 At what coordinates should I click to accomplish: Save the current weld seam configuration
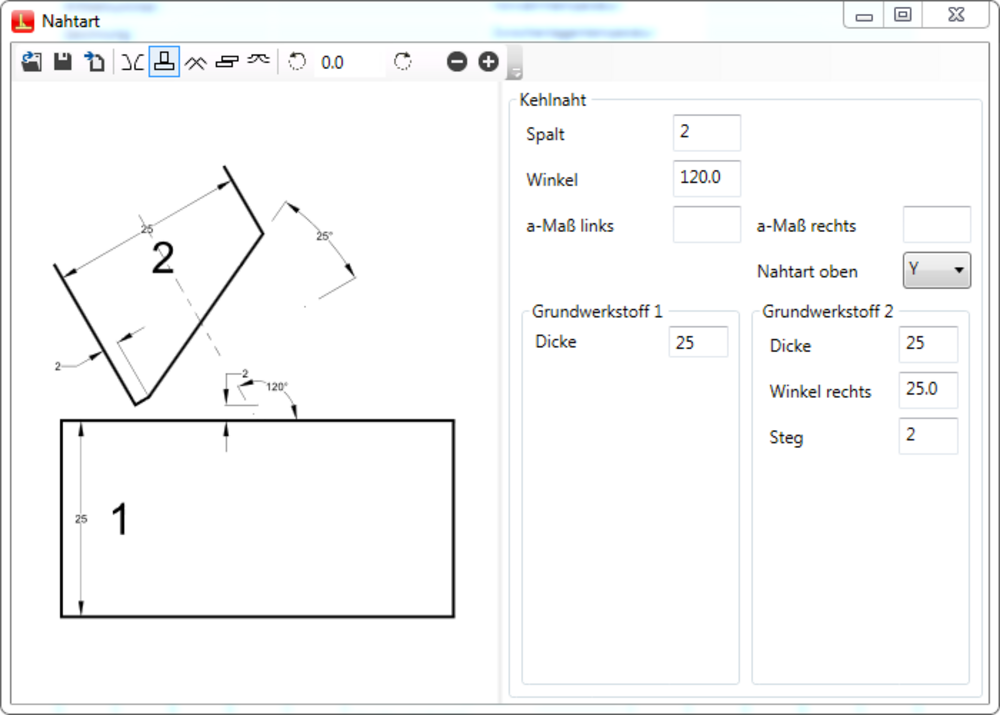point(61,61)
